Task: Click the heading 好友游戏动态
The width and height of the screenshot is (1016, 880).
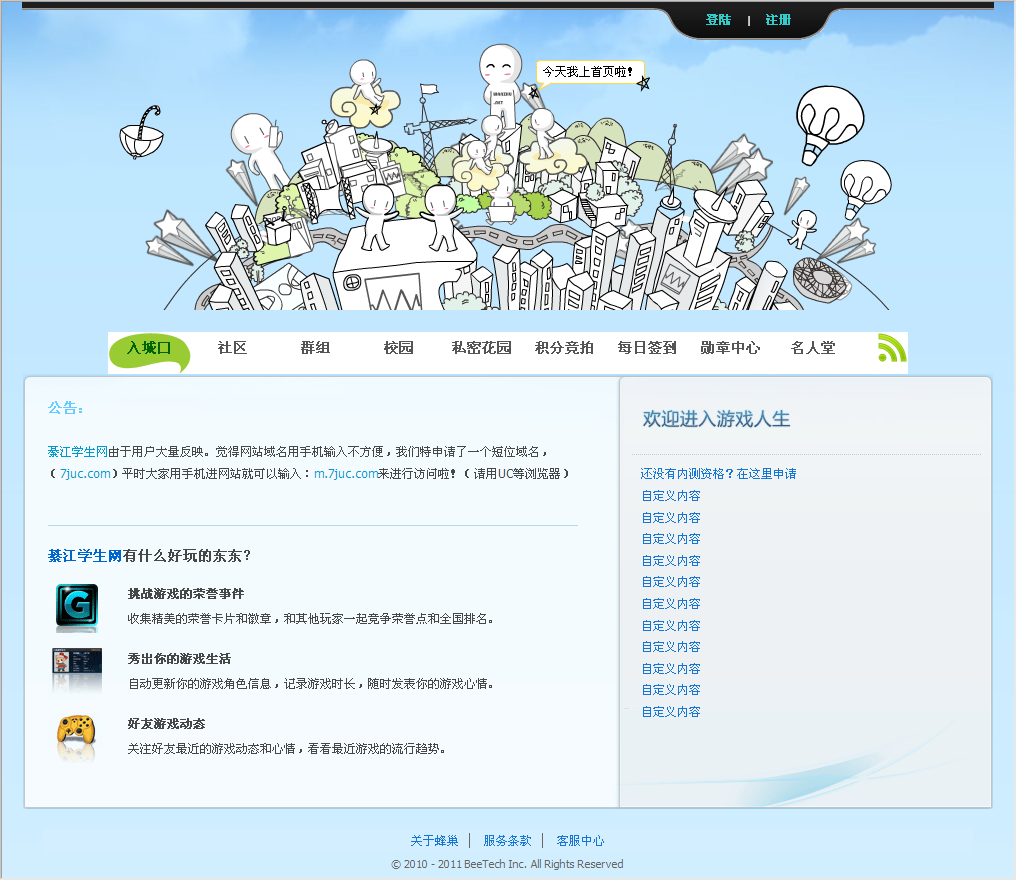Action: [x=166, y=723]
